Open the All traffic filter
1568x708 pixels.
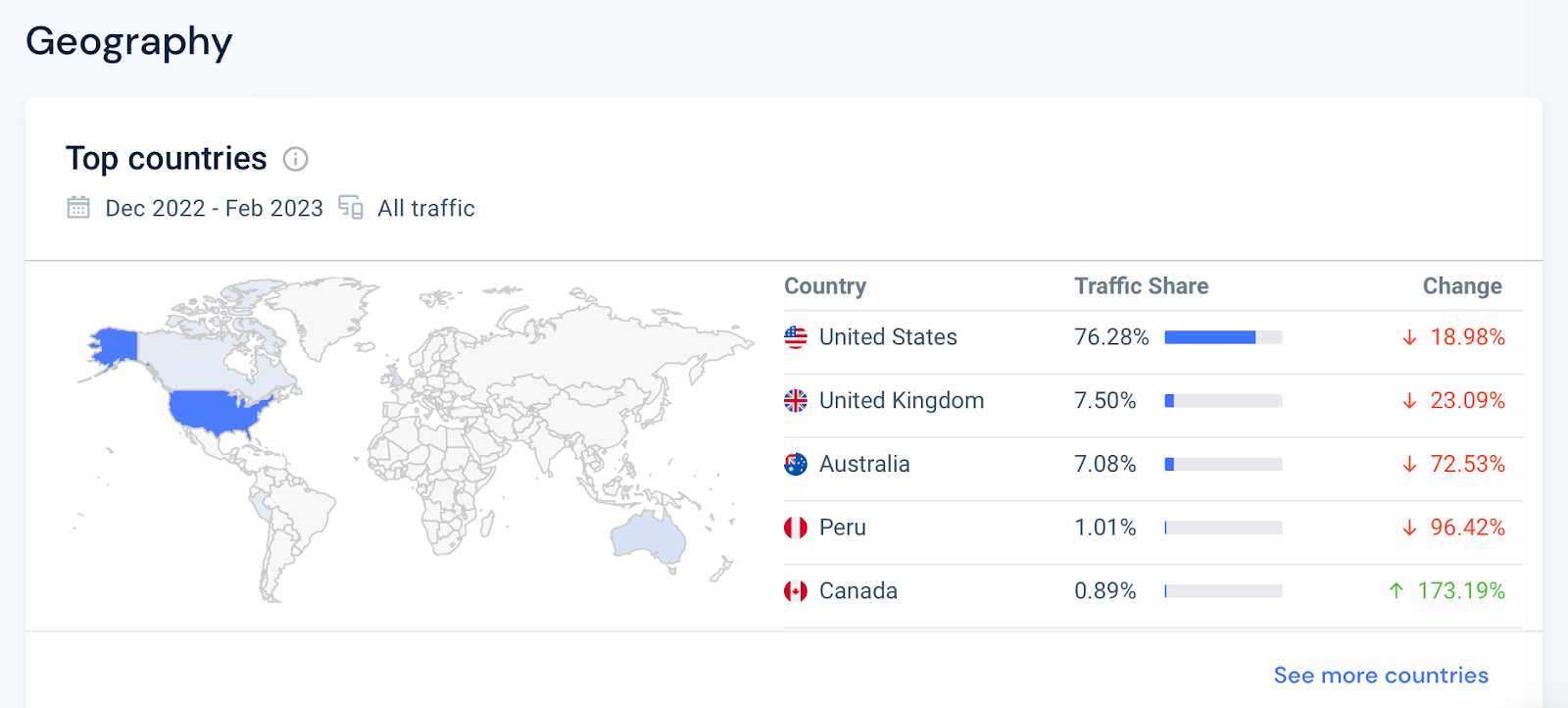click(426, 209)
